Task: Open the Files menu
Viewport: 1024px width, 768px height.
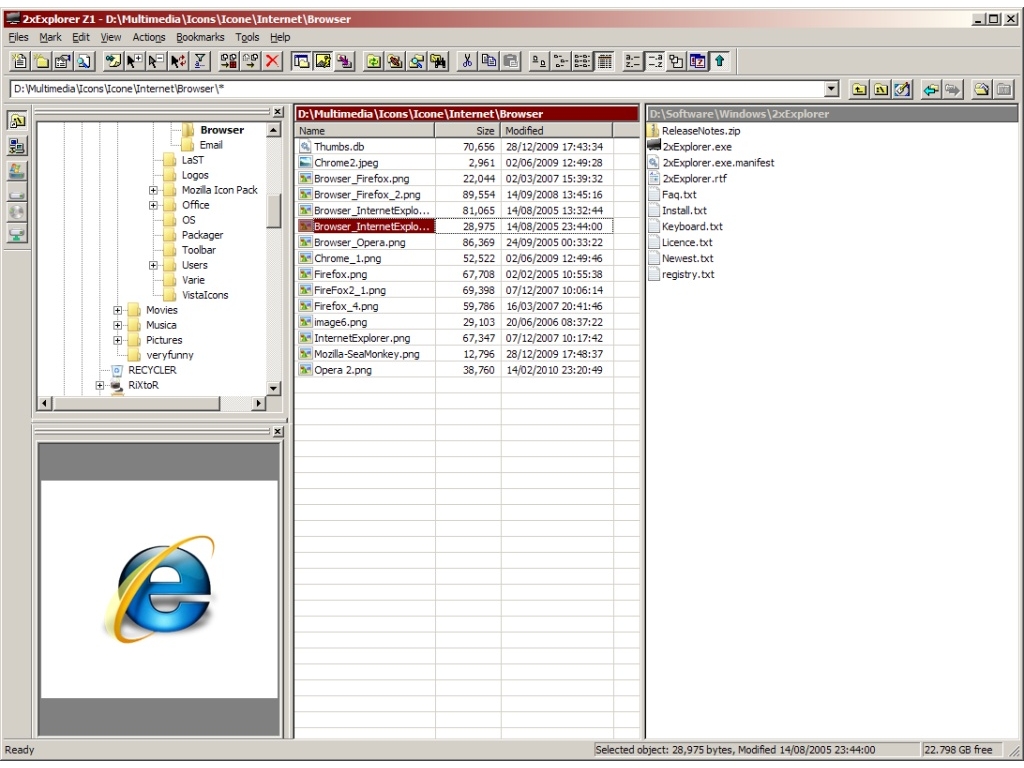Action: (18, 37)
